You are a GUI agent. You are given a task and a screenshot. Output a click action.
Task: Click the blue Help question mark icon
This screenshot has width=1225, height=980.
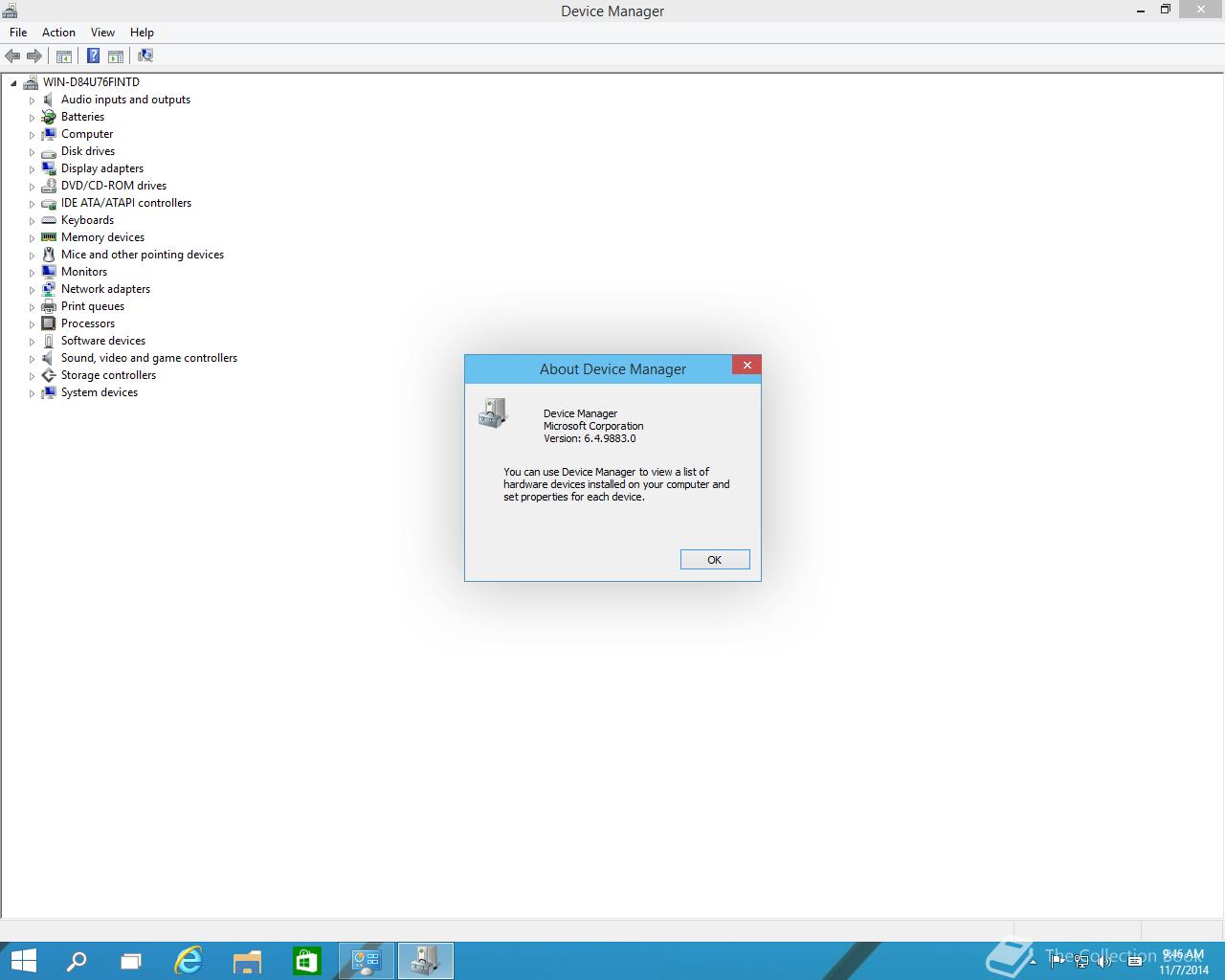(94, 56)
